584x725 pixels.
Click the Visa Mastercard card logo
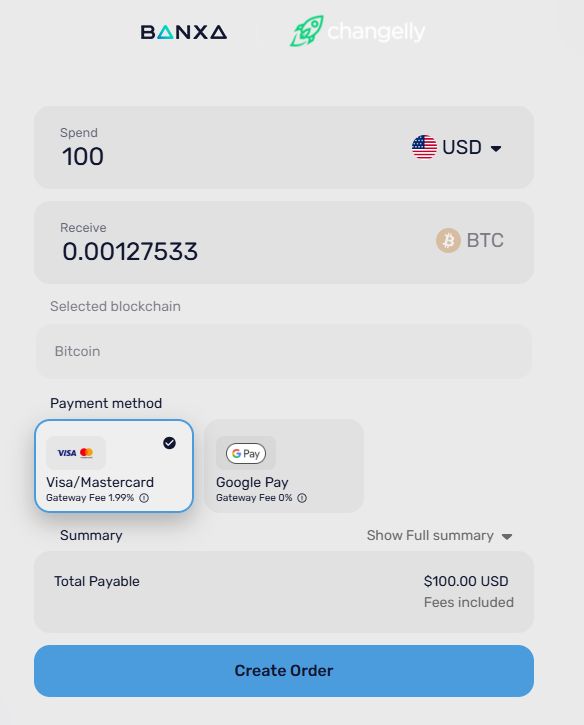coord(76,453)
